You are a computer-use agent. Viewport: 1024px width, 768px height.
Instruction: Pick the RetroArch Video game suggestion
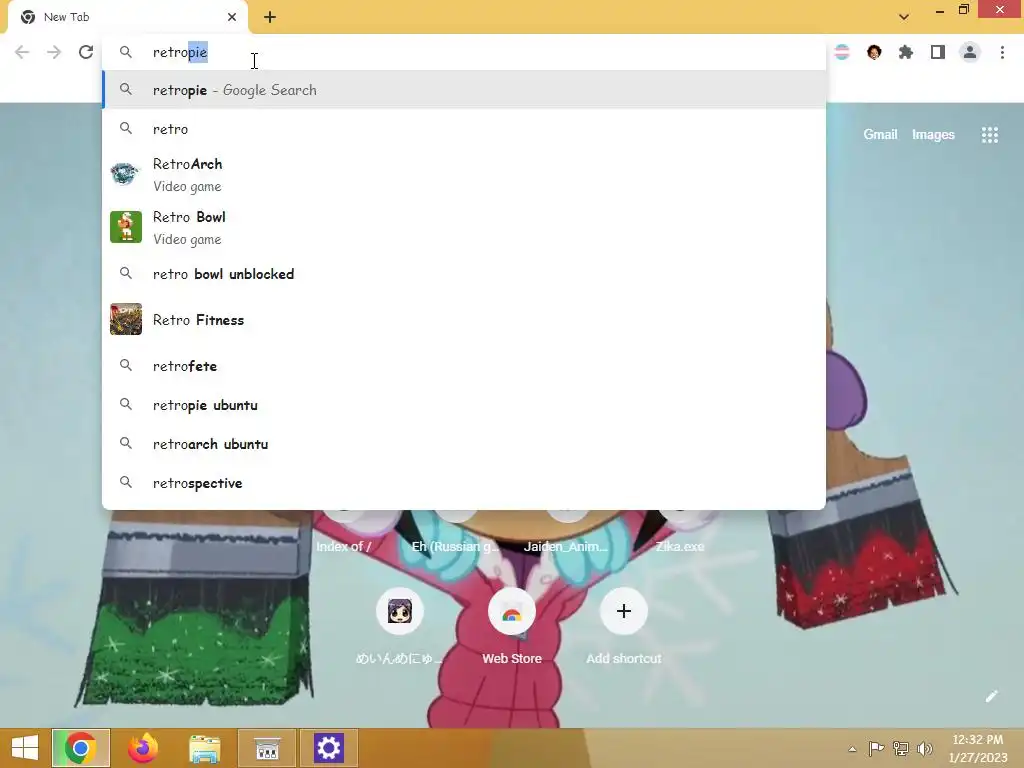464,174
